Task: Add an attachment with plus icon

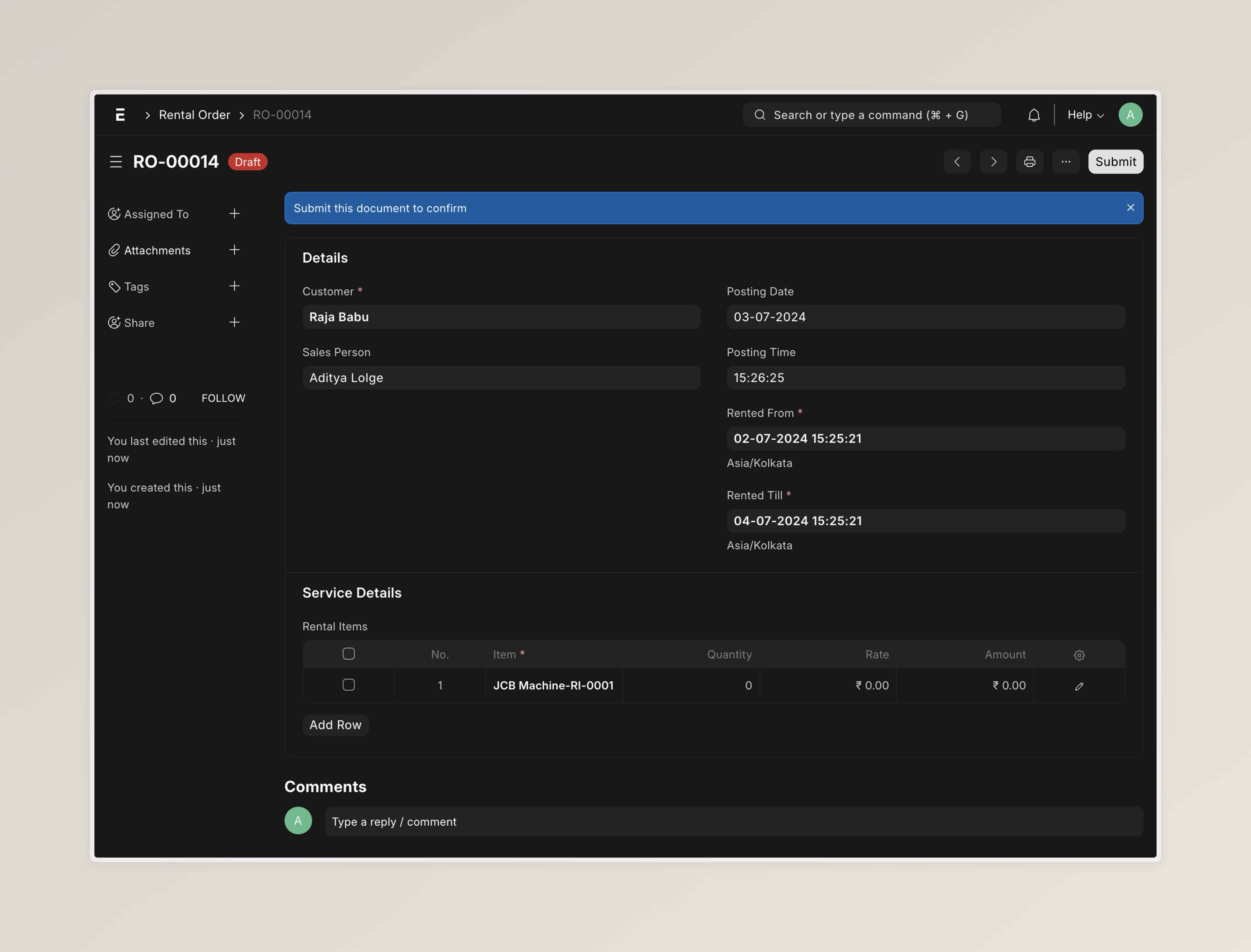Action: (x=234, y=250)
